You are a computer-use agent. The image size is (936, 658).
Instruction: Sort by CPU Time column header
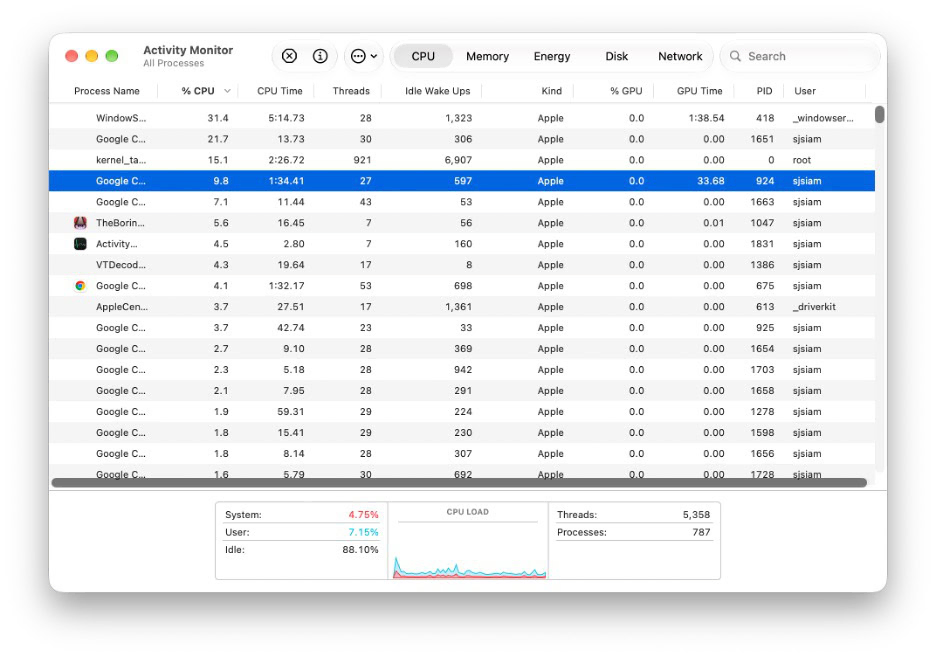point(280,91)
